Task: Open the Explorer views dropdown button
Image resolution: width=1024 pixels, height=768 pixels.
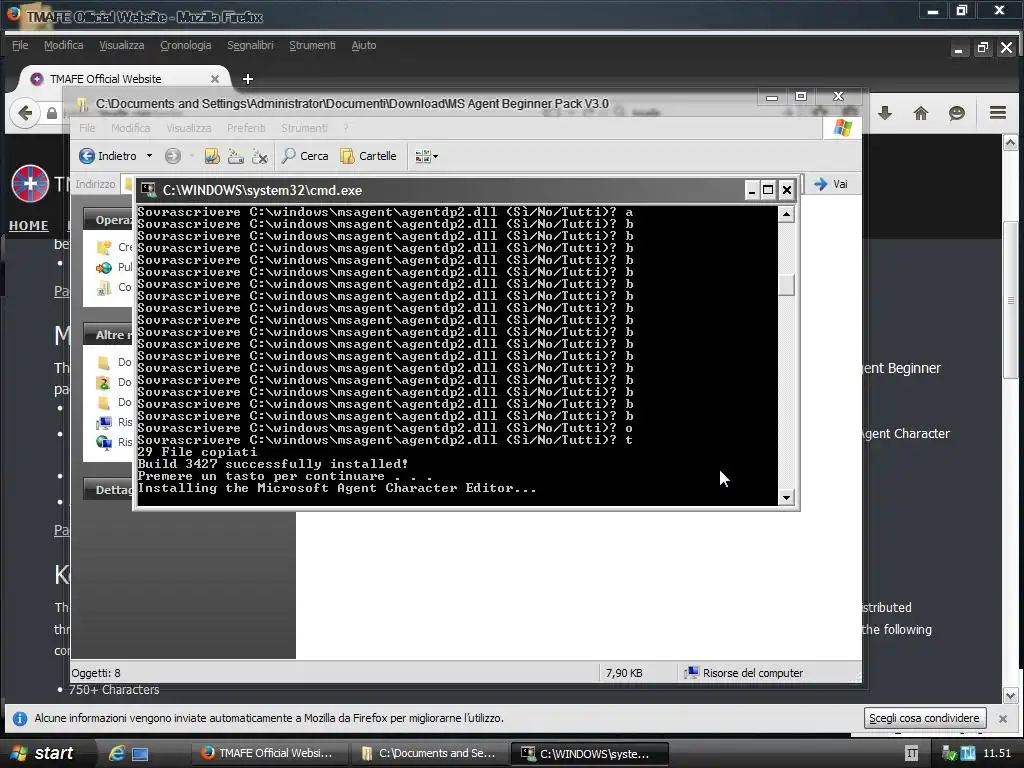Action: point(426,155)
